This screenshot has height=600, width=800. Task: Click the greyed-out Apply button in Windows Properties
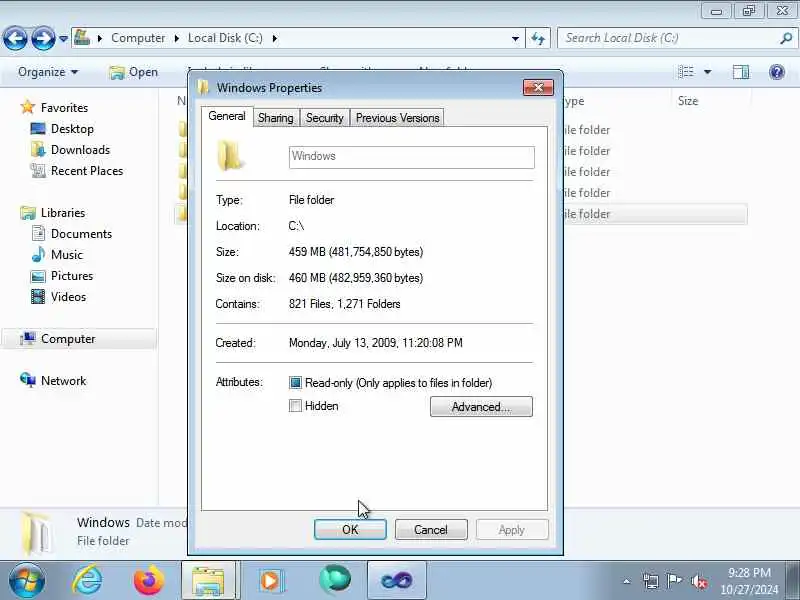(512, 530)
